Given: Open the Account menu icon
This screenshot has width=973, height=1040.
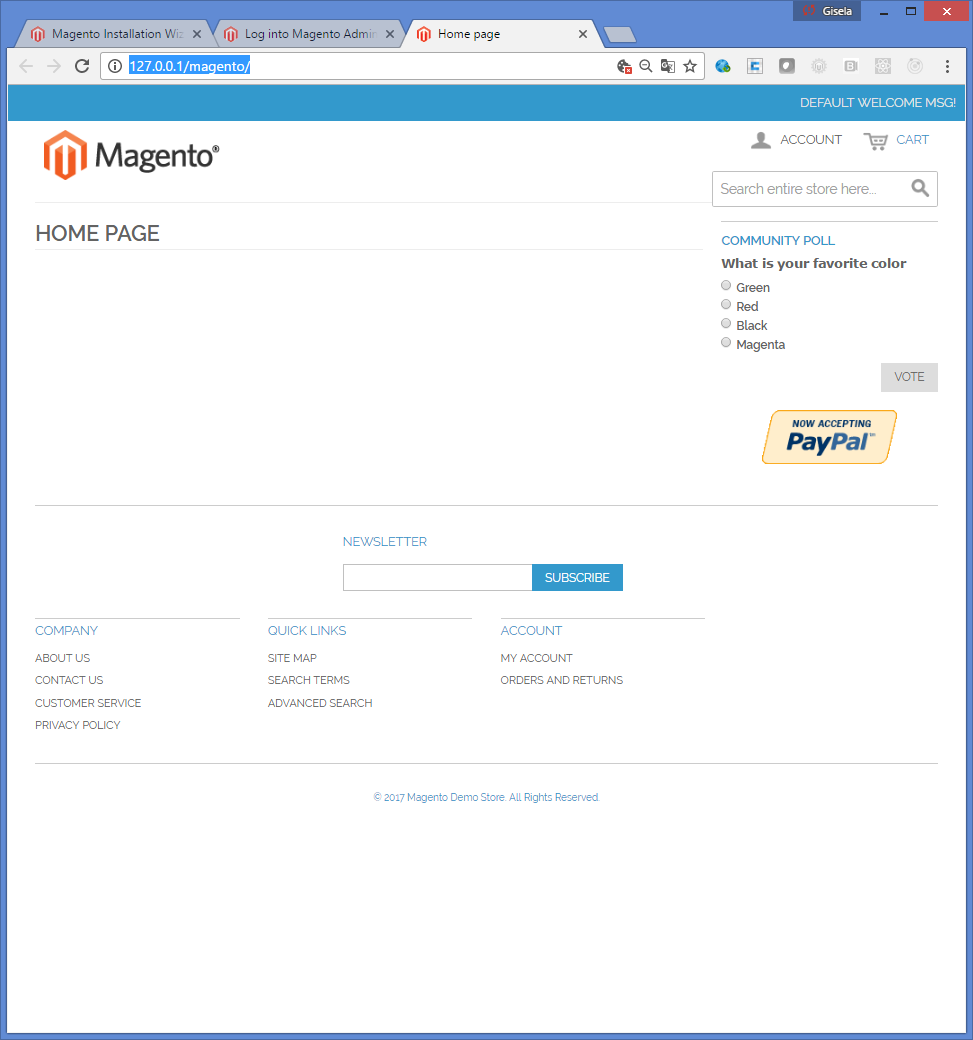Looking at the screenshot, I should point(761,140).
